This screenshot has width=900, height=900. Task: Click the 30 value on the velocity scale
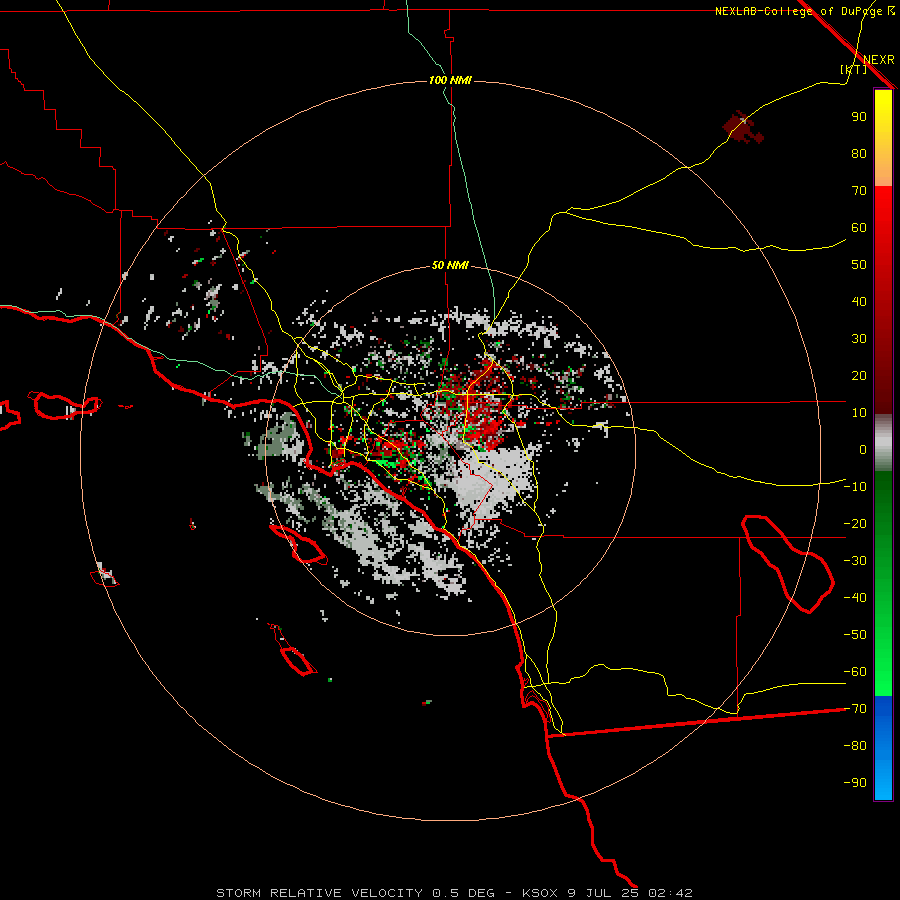(859, 339)
